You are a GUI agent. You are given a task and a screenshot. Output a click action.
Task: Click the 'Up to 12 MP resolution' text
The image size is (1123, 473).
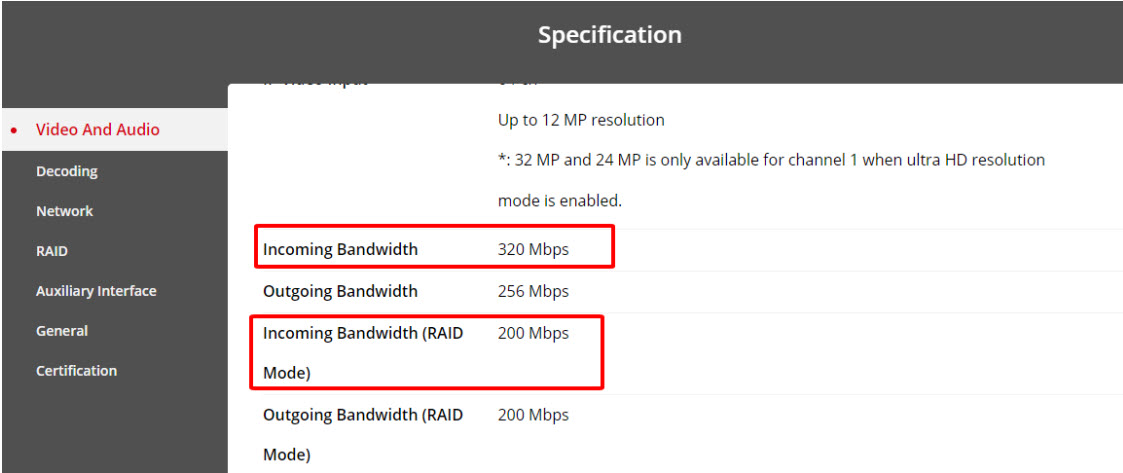[x=581, y=120]
